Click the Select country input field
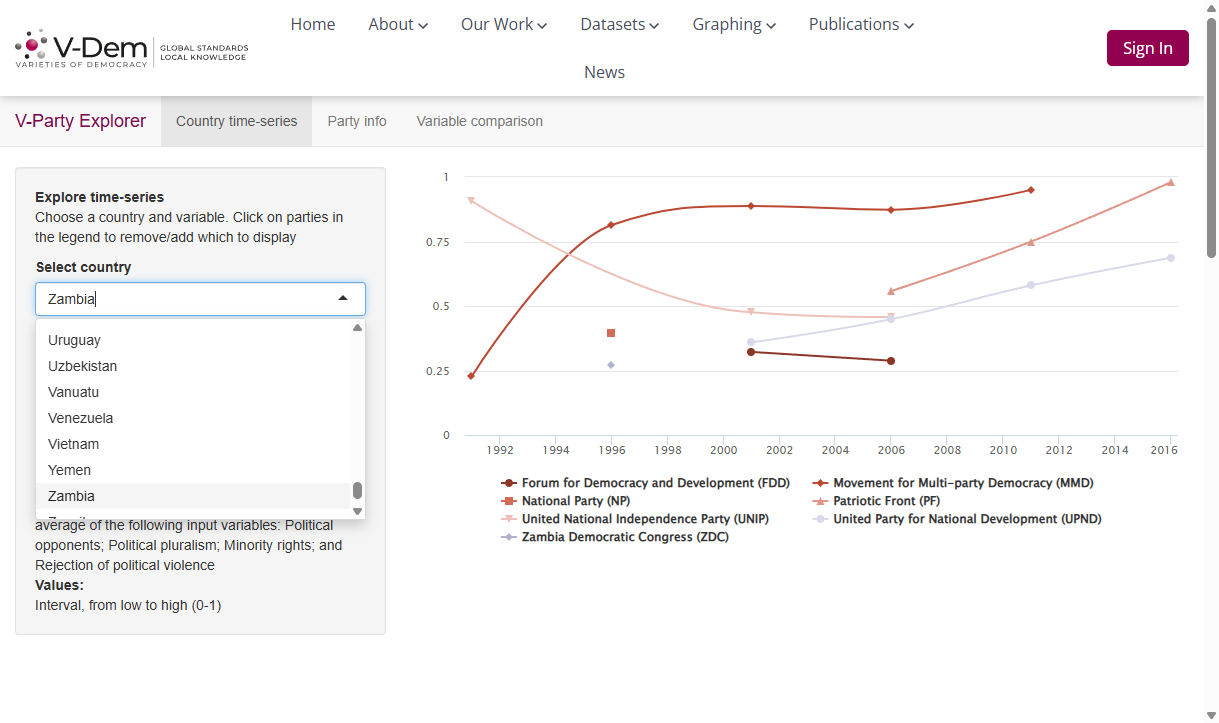 pos(200,299)
